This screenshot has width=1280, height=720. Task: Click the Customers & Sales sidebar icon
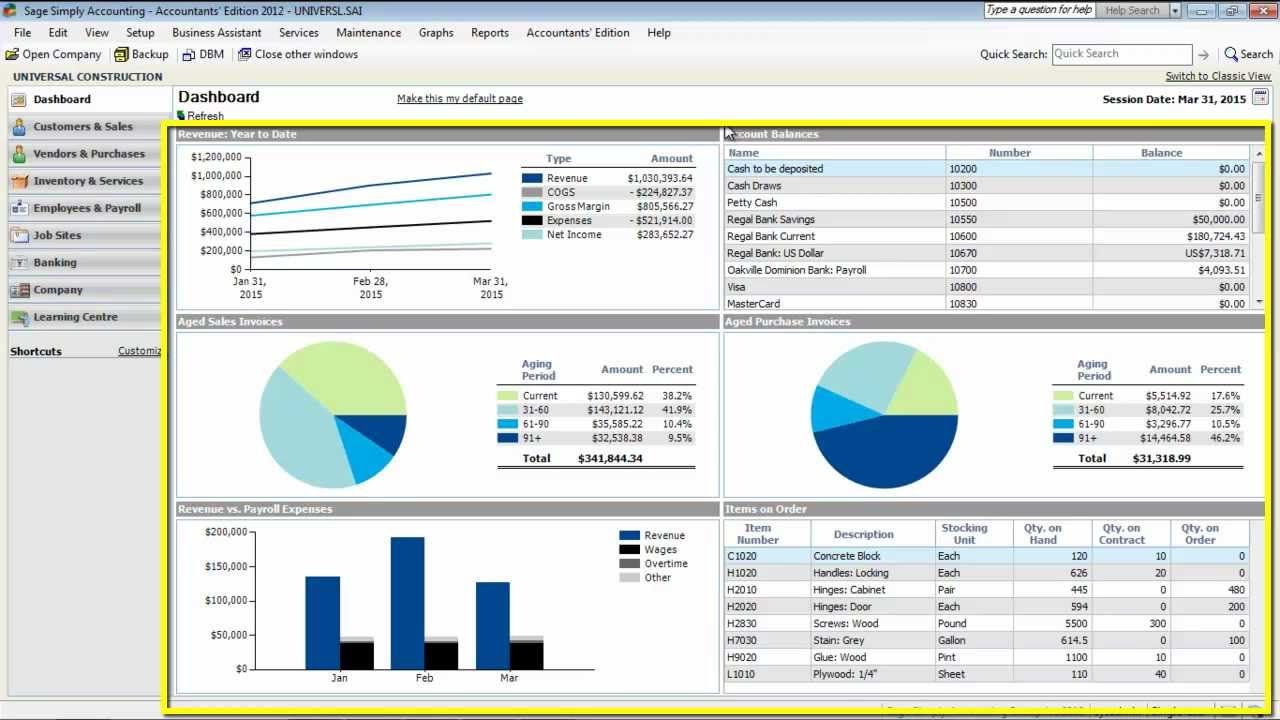pos(19,126)
